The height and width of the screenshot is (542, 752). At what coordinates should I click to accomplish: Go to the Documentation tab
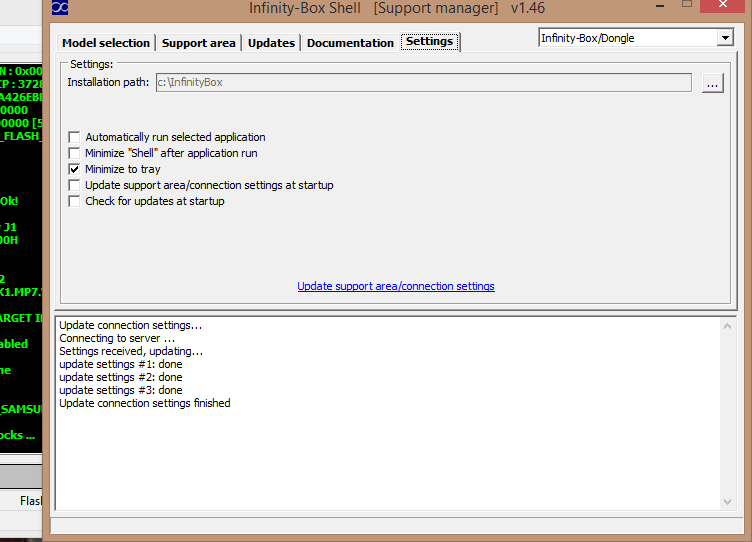[x=350, y=43]
